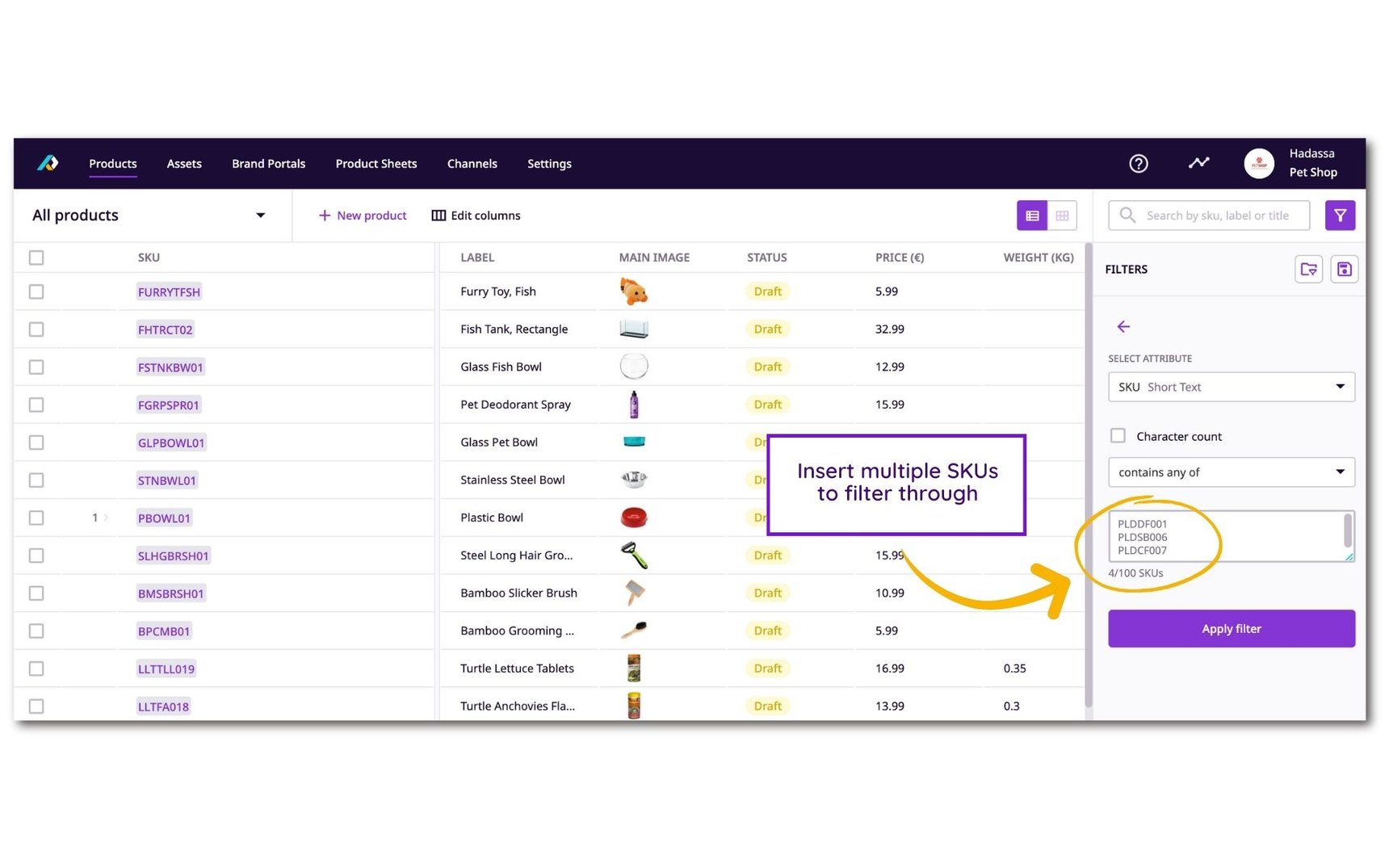This screenshot has height=868, width=1389.
Task: Enable the Character count checkbox
Action: (1118, 436)
